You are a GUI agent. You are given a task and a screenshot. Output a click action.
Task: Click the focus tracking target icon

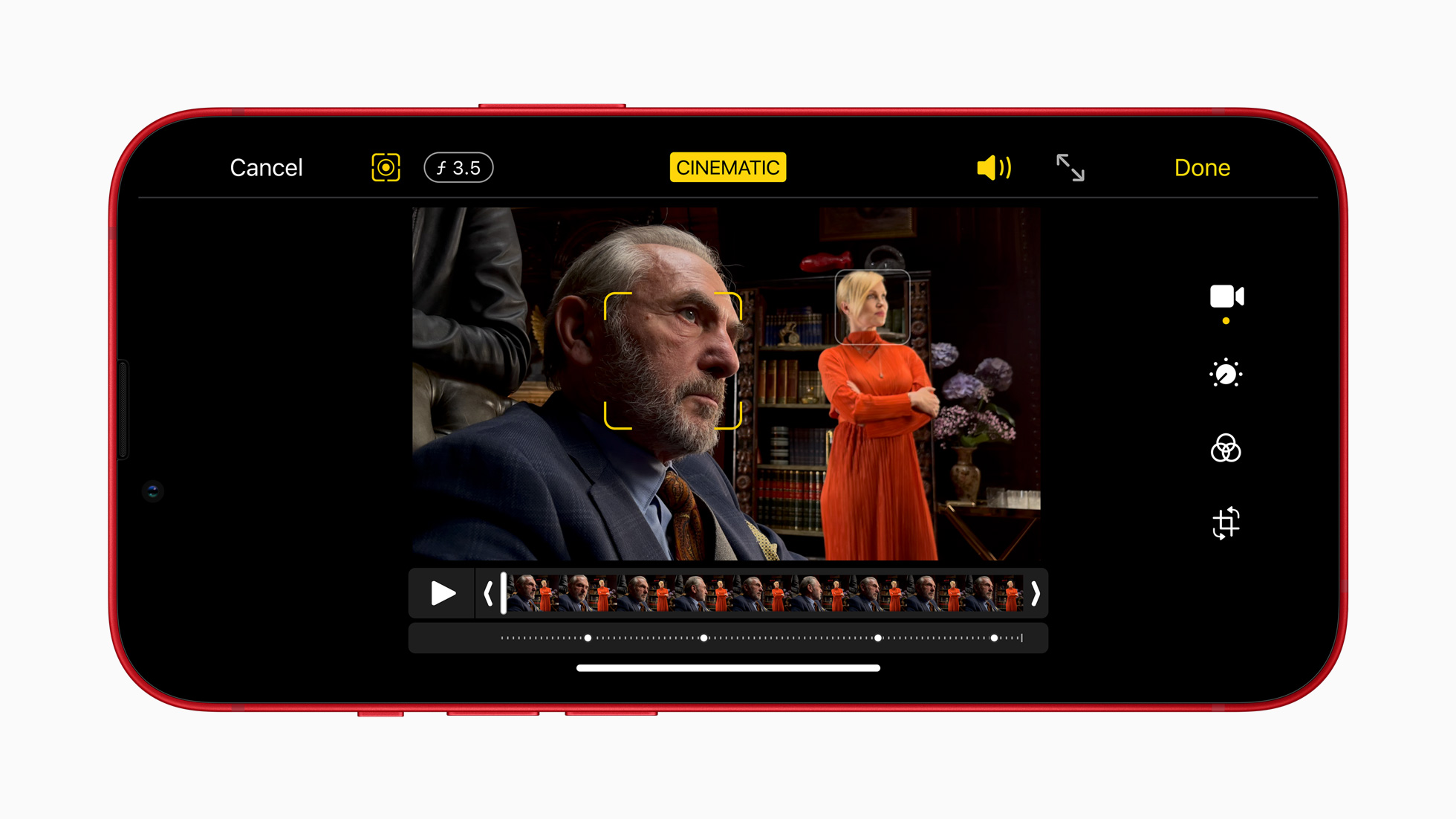point(384,167)
